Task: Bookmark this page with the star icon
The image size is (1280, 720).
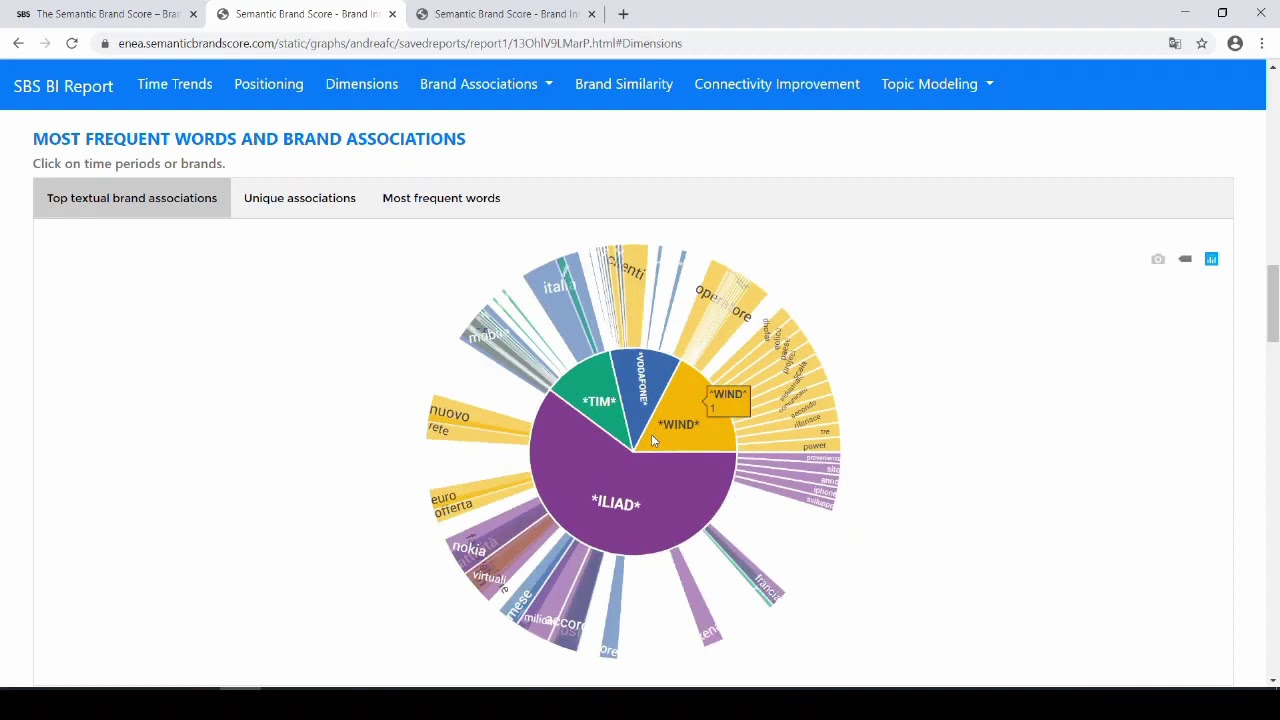Action: [1202, 43]
